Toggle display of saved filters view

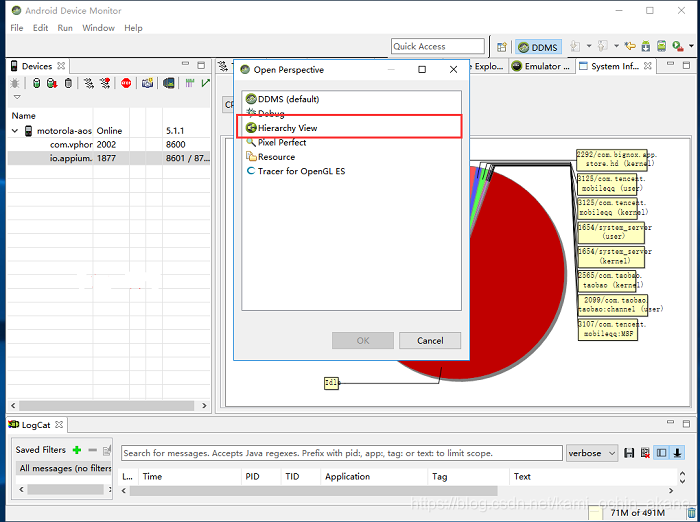[662, 453]
